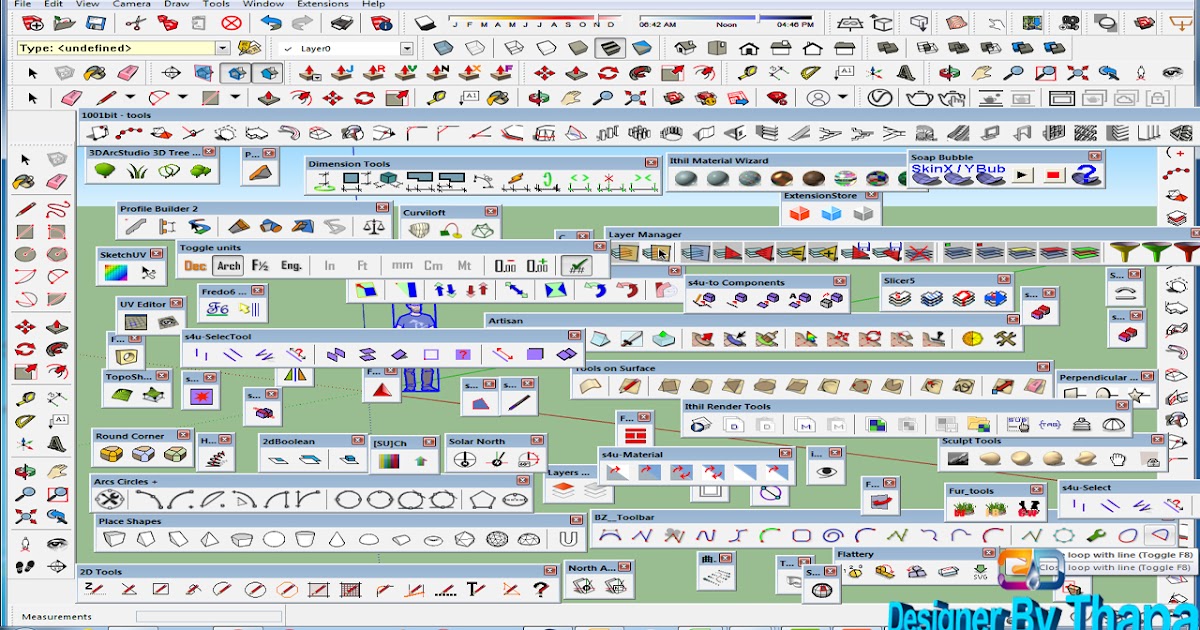Switch to the Iso view house icon

(685, 47)
